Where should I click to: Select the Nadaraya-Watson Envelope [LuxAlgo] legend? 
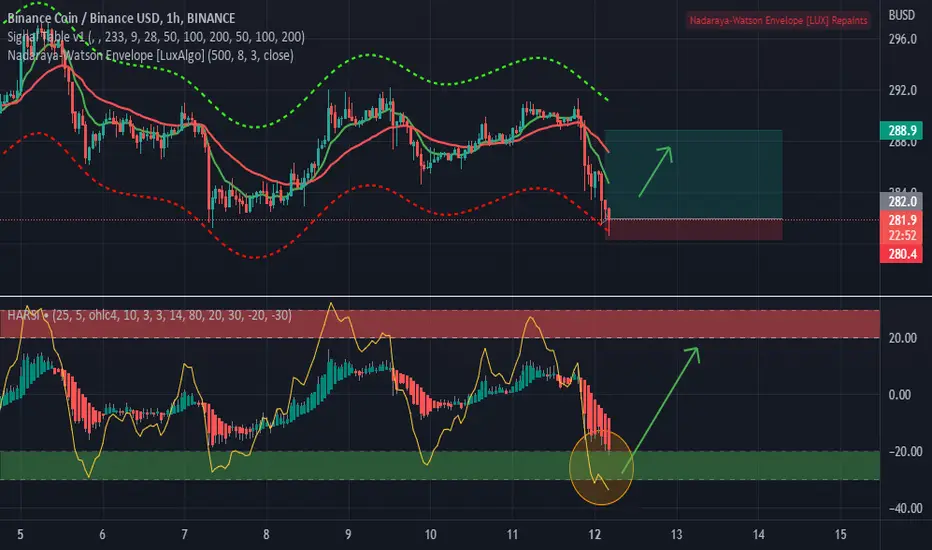pyautogui.click(x=150, y=55)
